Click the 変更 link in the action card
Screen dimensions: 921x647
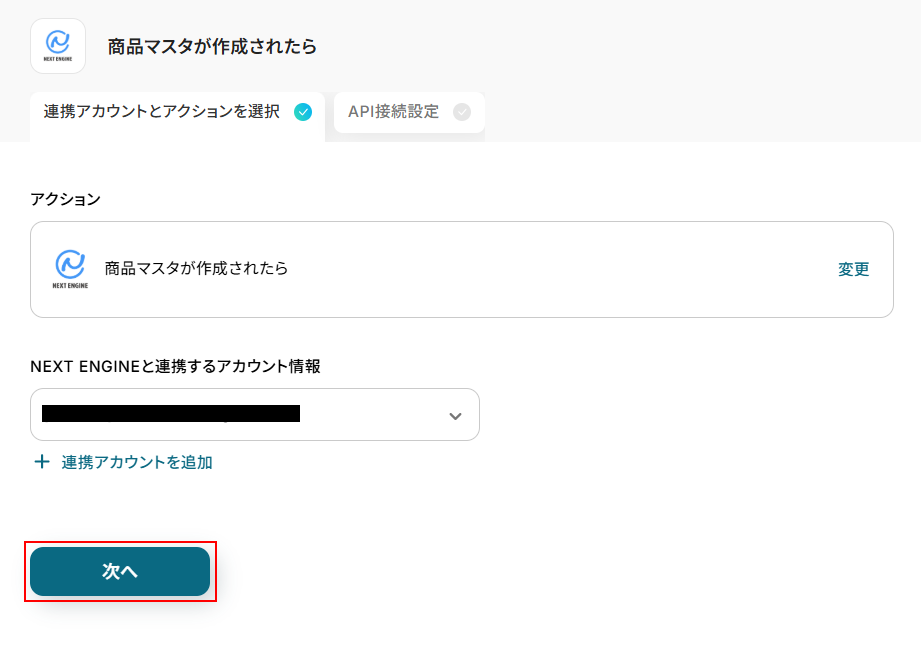pyautogui.click(x=853, y=269)
